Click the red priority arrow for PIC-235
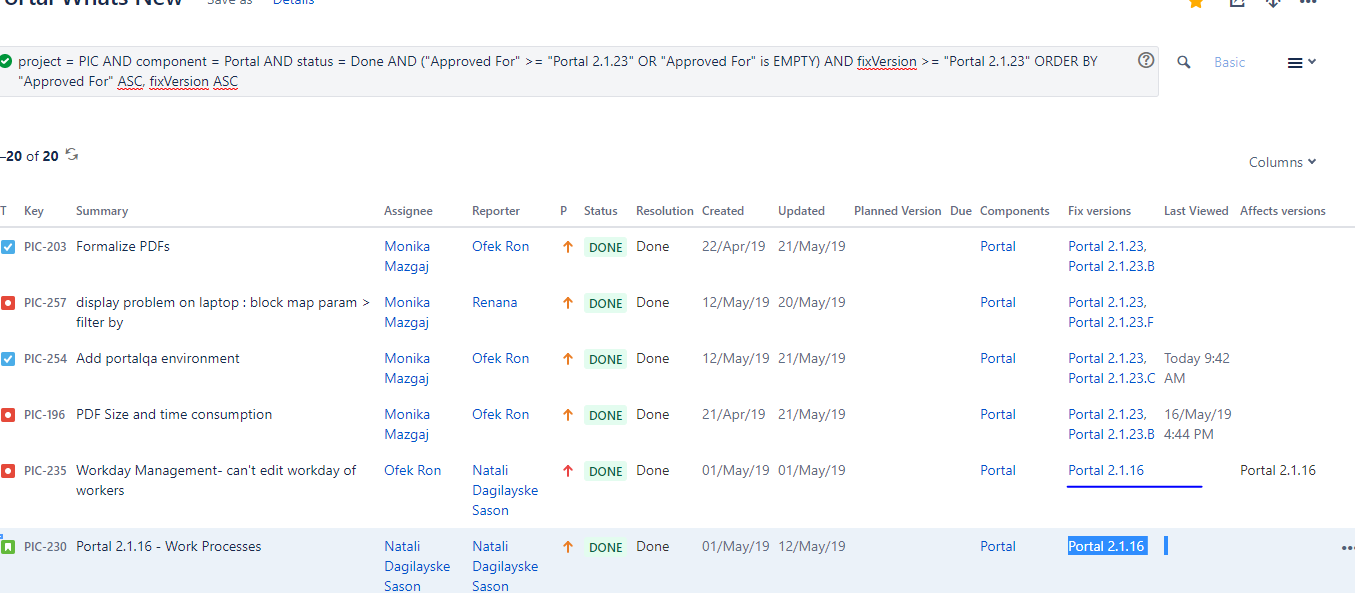This screenshot has height=593, width=1355. pyautogui.click(x=568, y=471)
